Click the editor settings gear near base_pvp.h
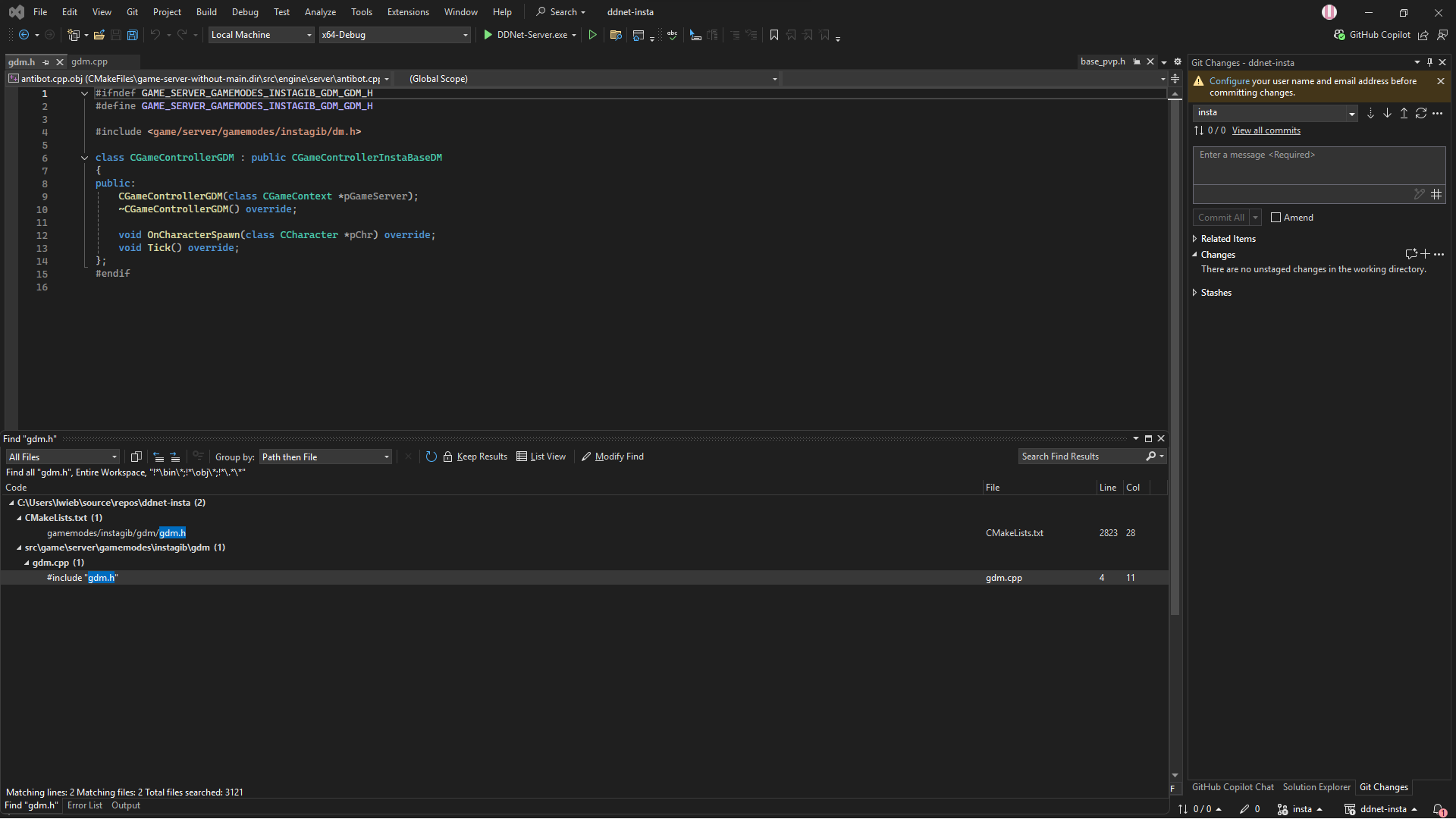1456x819 pixels. tap(1178, 62)
